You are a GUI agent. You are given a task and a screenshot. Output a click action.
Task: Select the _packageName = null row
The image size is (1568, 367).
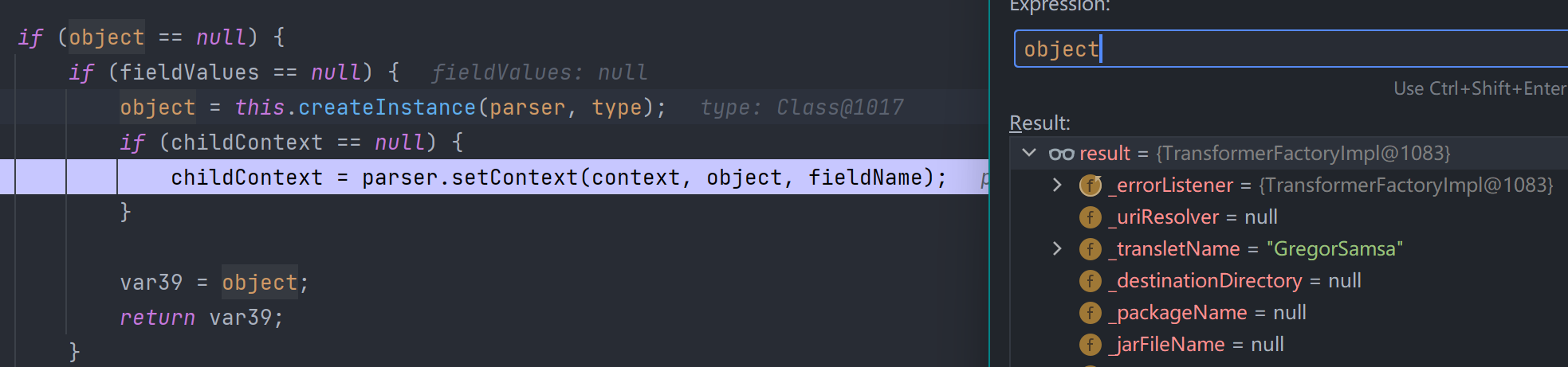point(1289,313)
